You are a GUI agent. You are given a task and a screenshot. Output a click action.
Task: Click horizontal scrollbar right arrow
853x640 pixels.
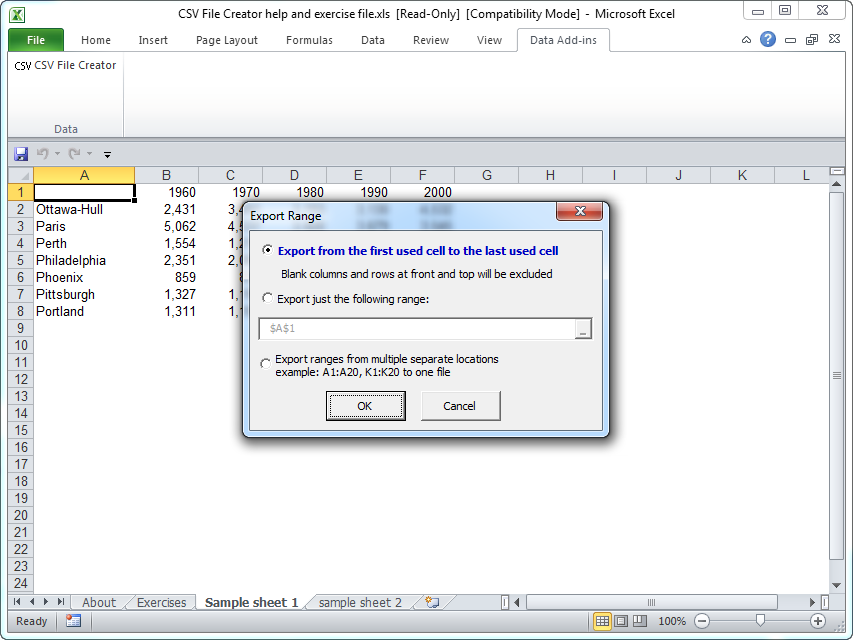point(812,602)
